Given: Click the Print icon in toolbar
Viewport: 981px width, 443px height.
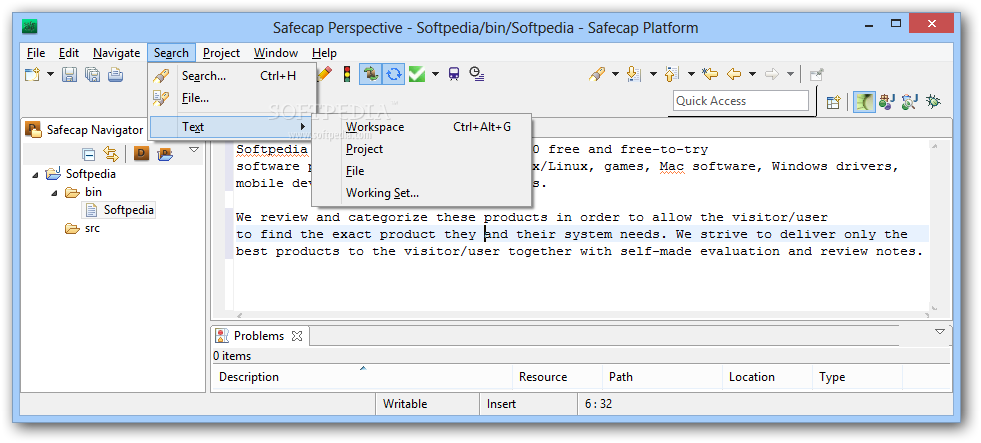Looking at the screenshot, I should 115,75.
